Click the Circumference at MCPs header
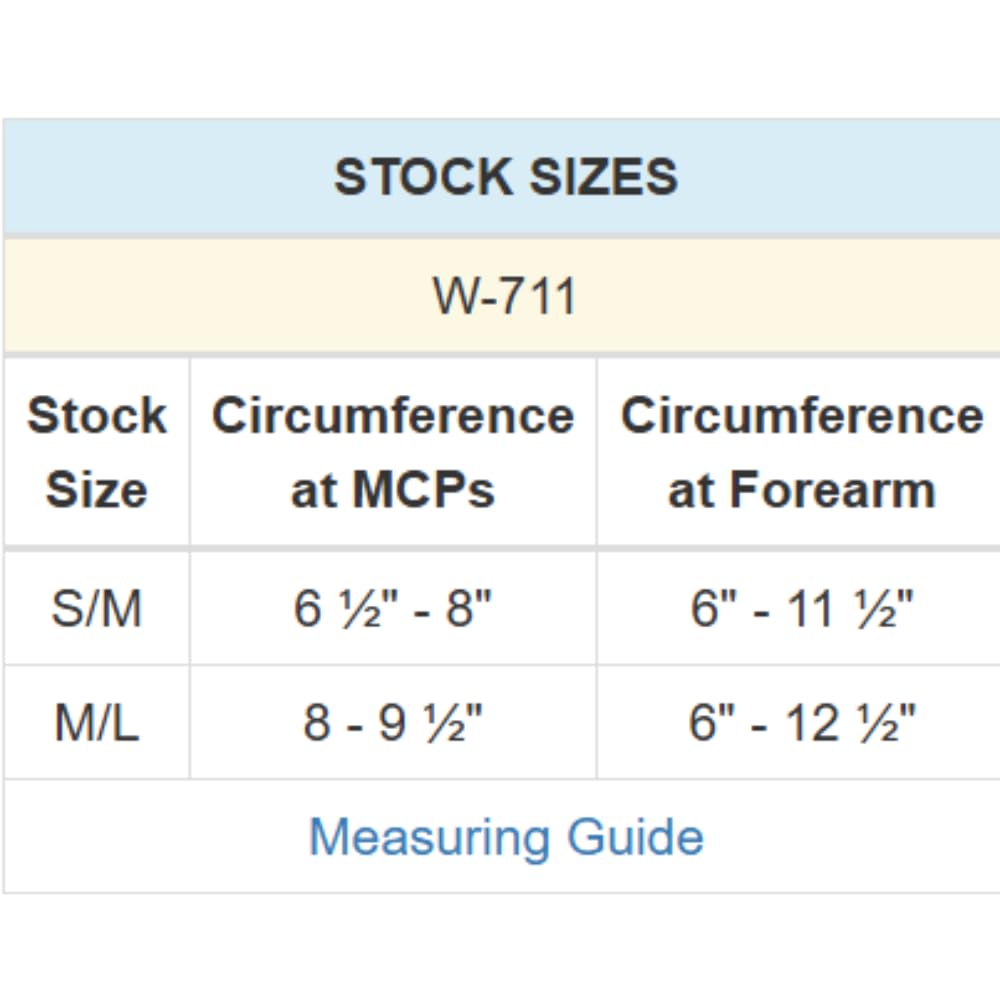Screen dimensions: 1000x1000 [393, 452]
